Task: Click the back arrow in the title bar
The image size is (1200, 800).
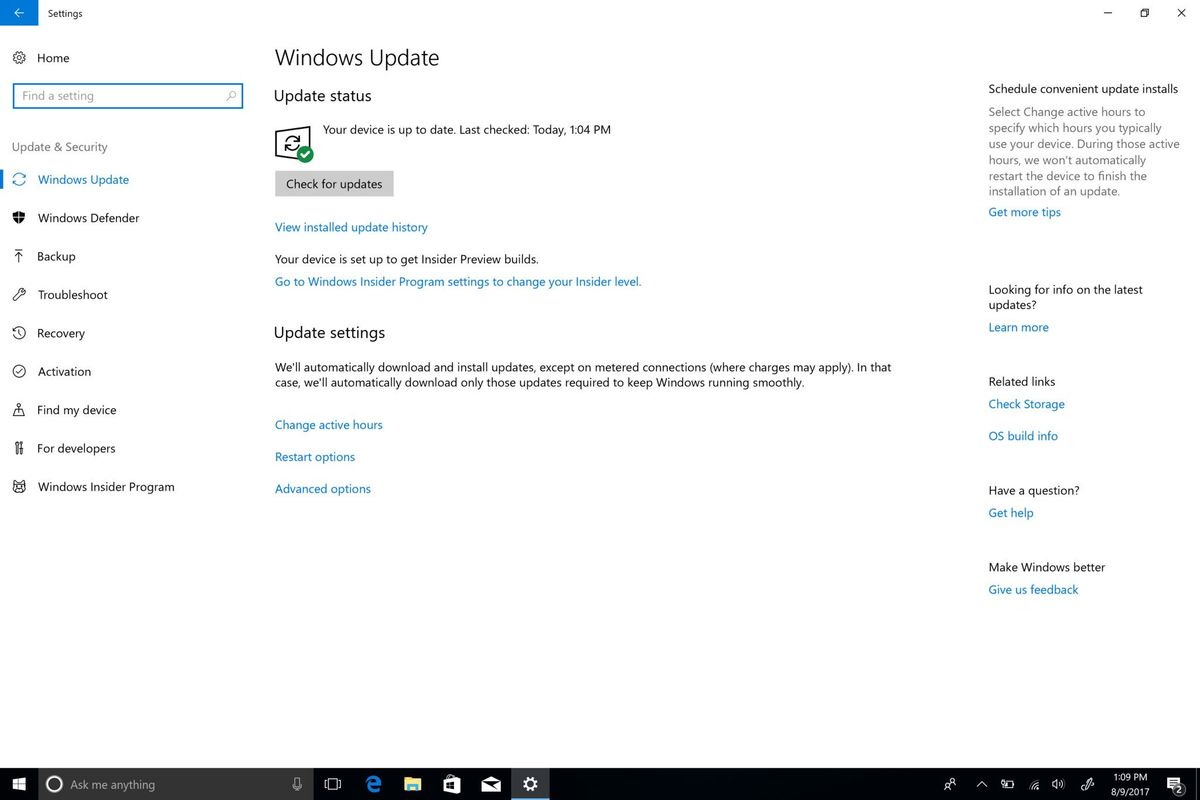Action: 19,13
